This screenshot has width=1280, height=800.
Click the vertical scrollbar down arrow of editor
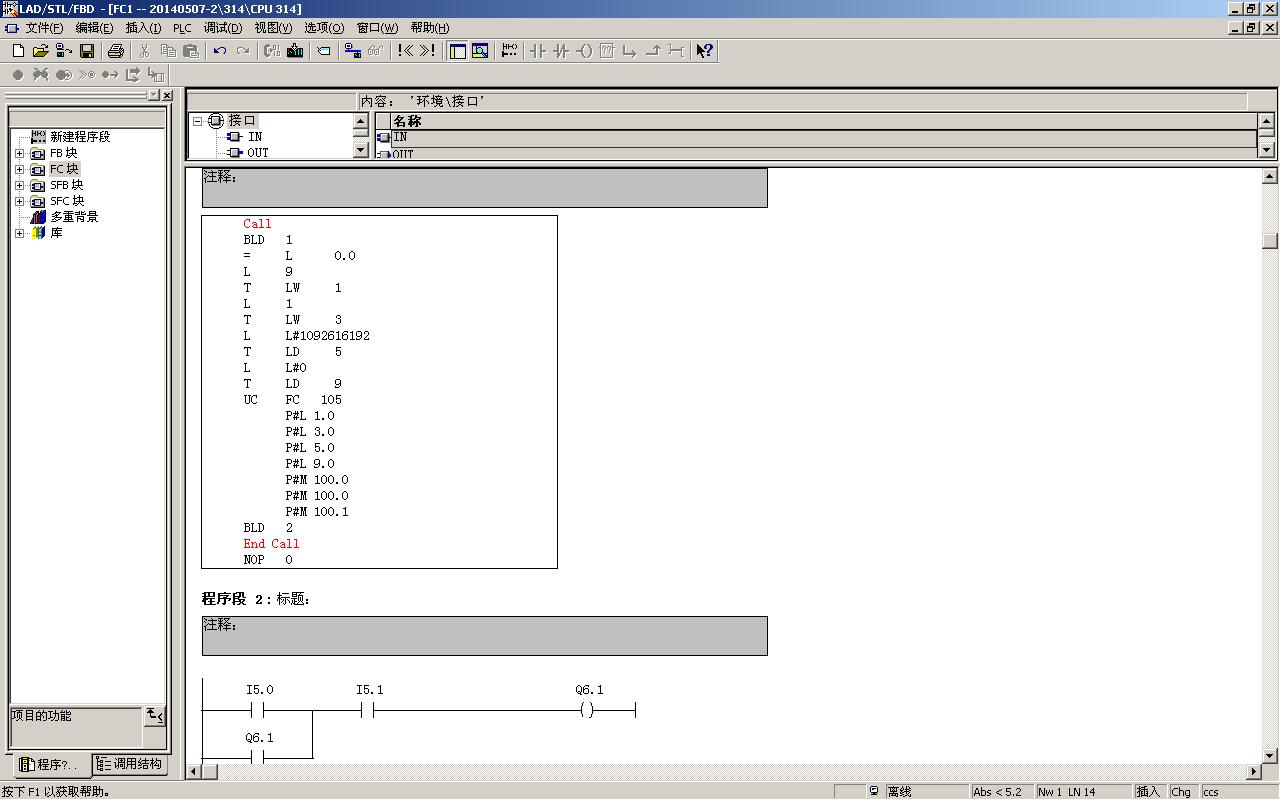point(1270,756)
